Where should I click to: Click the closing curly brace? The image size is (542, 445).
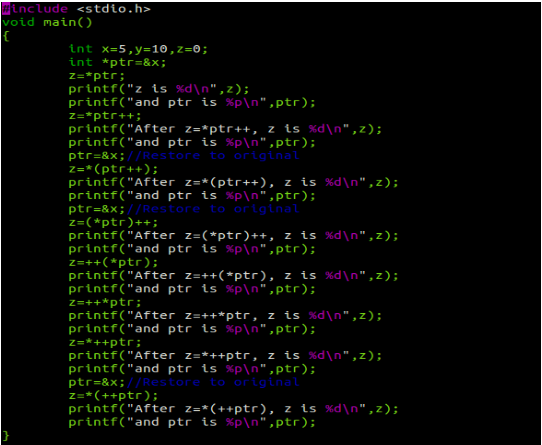point(6,435)
